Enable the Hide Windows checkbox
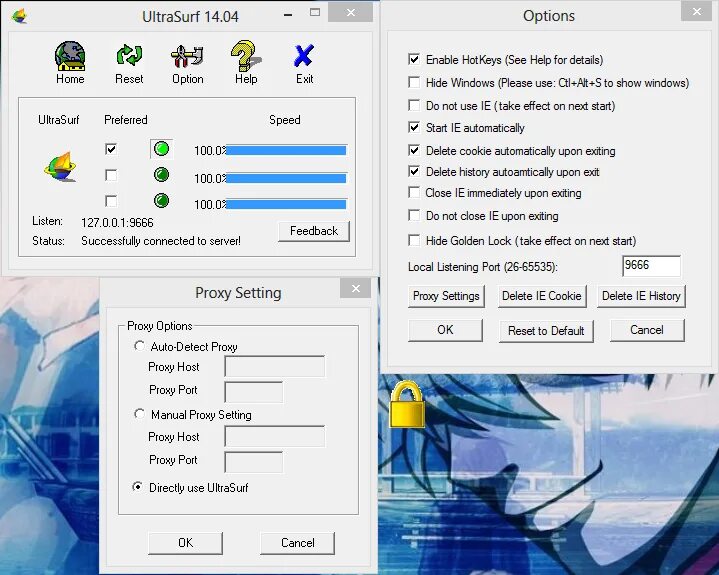This screenshot has height=575, width=719. pyautogui.click(x=414, y=82)
